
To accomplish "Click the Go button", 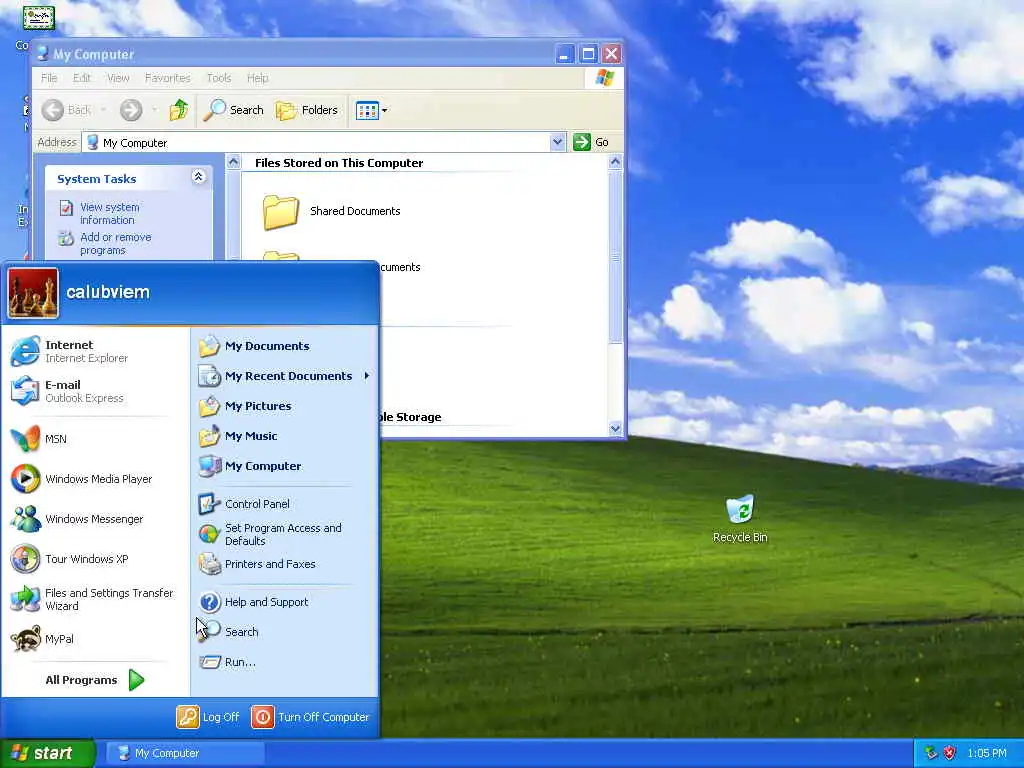I will point(591,142).
